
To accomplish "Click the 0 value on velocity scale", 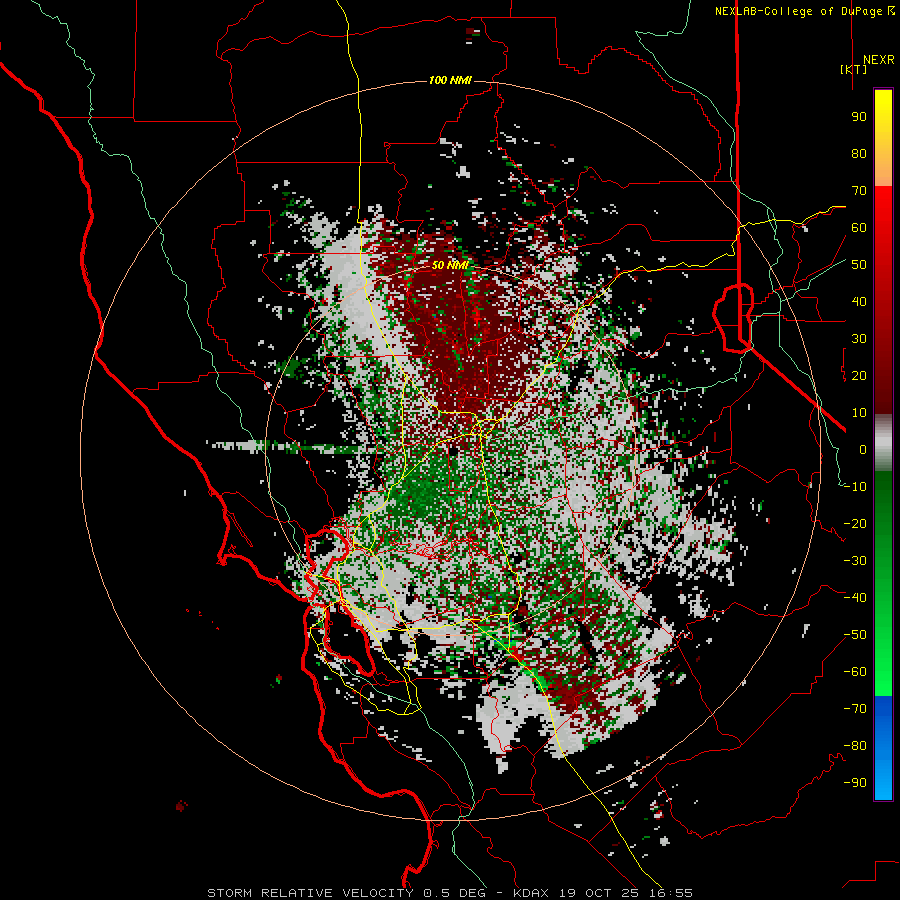I will tap(863, 450).
